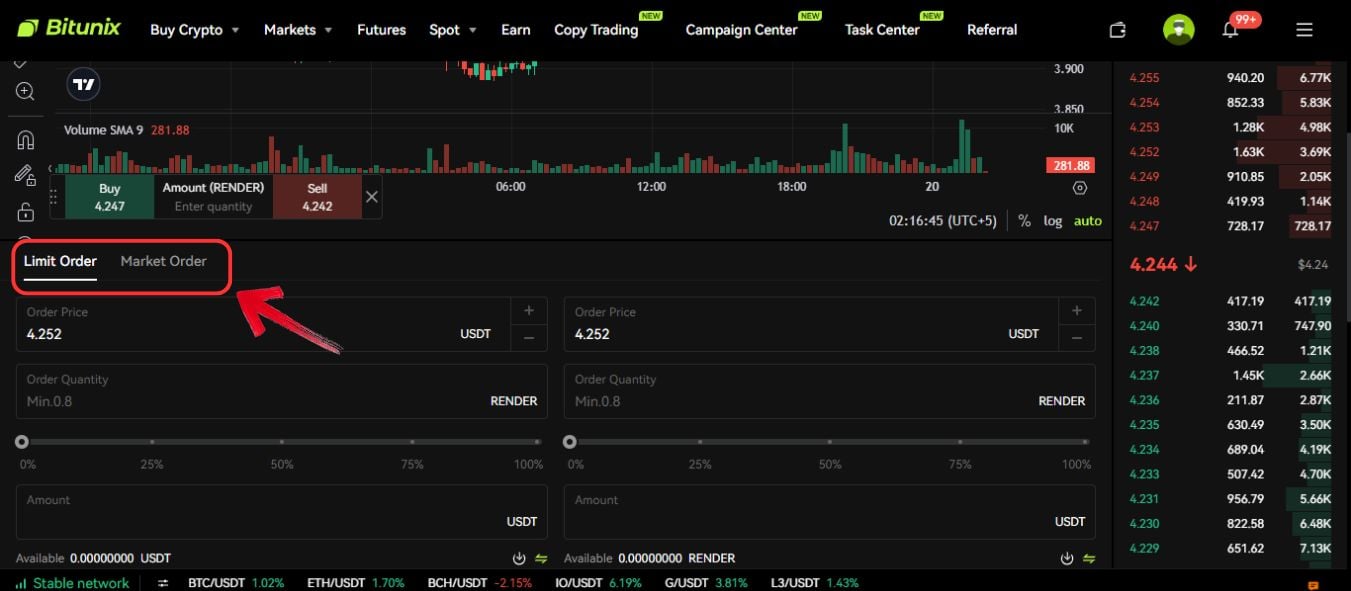Toggle stay in drawing mode pencil tool

point(25,175)
